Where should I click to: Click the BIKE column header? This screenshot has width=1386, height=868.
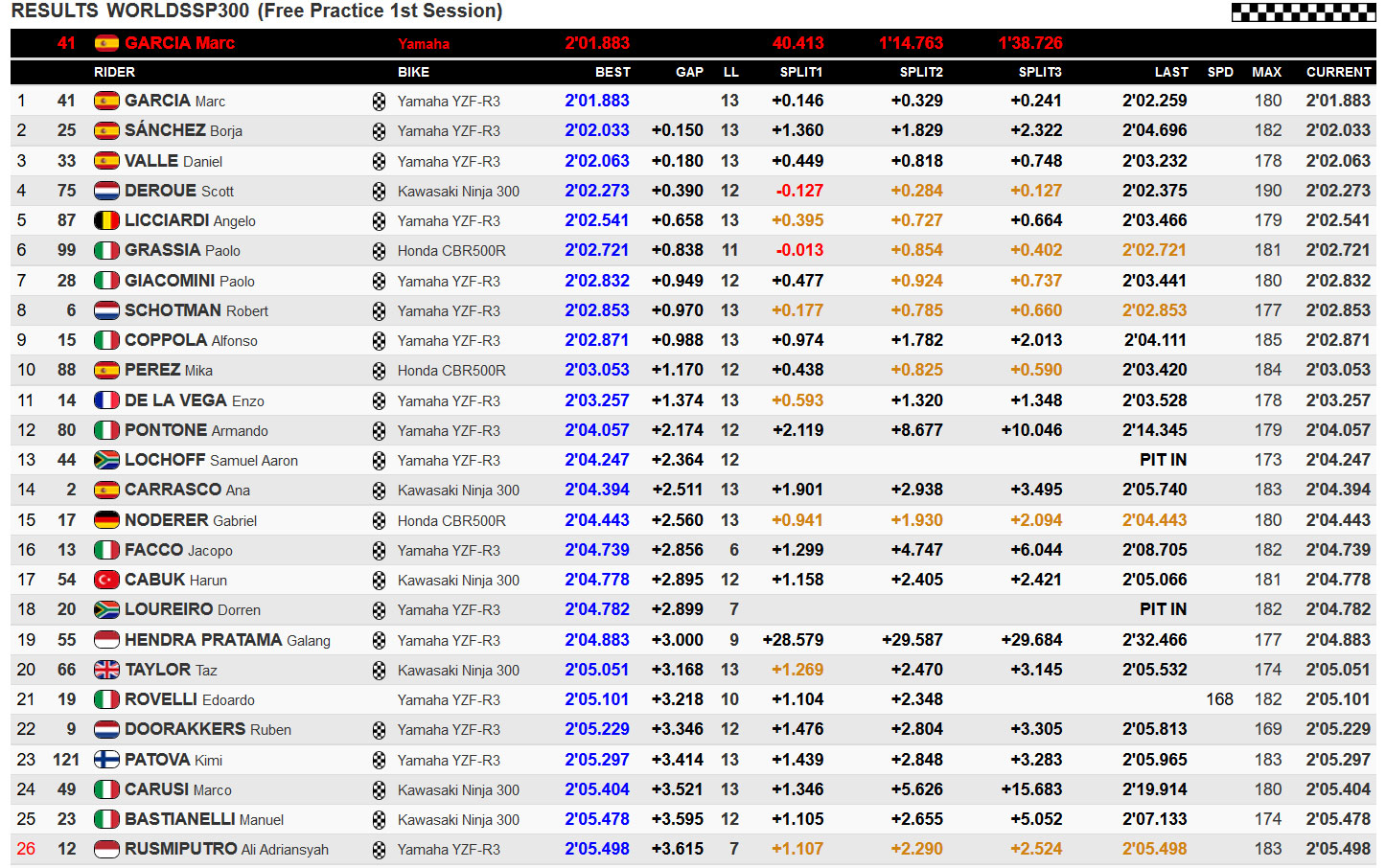click(x=413, y=72)
